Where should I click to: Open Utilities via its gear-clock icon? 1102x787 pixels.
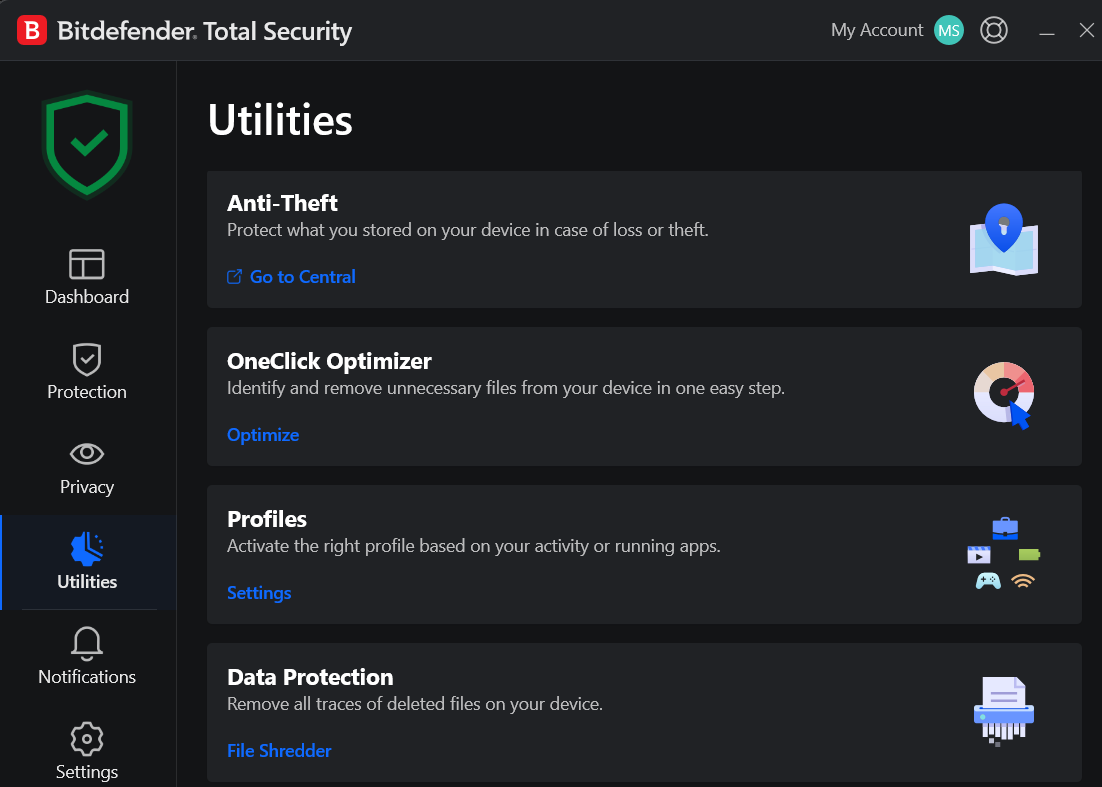(87, 549)
